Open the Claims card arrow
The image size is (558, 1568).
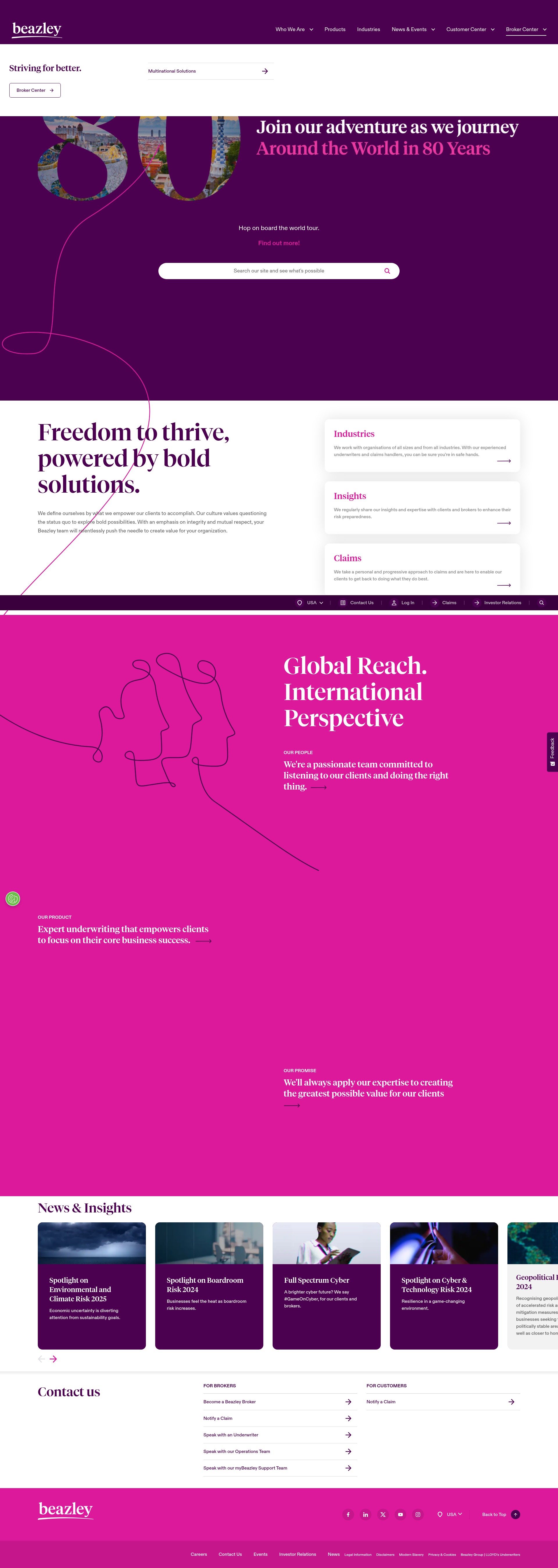click(504, 585)
